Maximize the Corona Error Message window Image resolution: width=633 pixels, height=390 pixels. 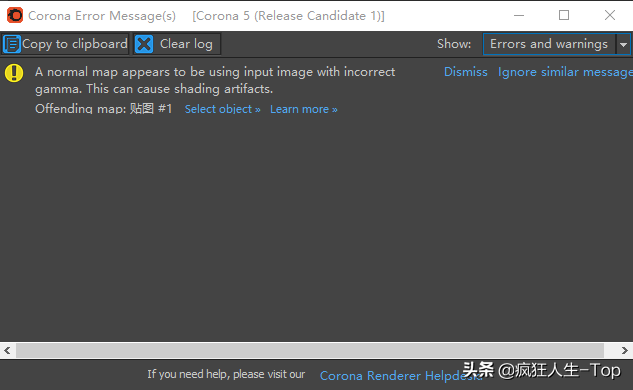click(x=564, y=15)
